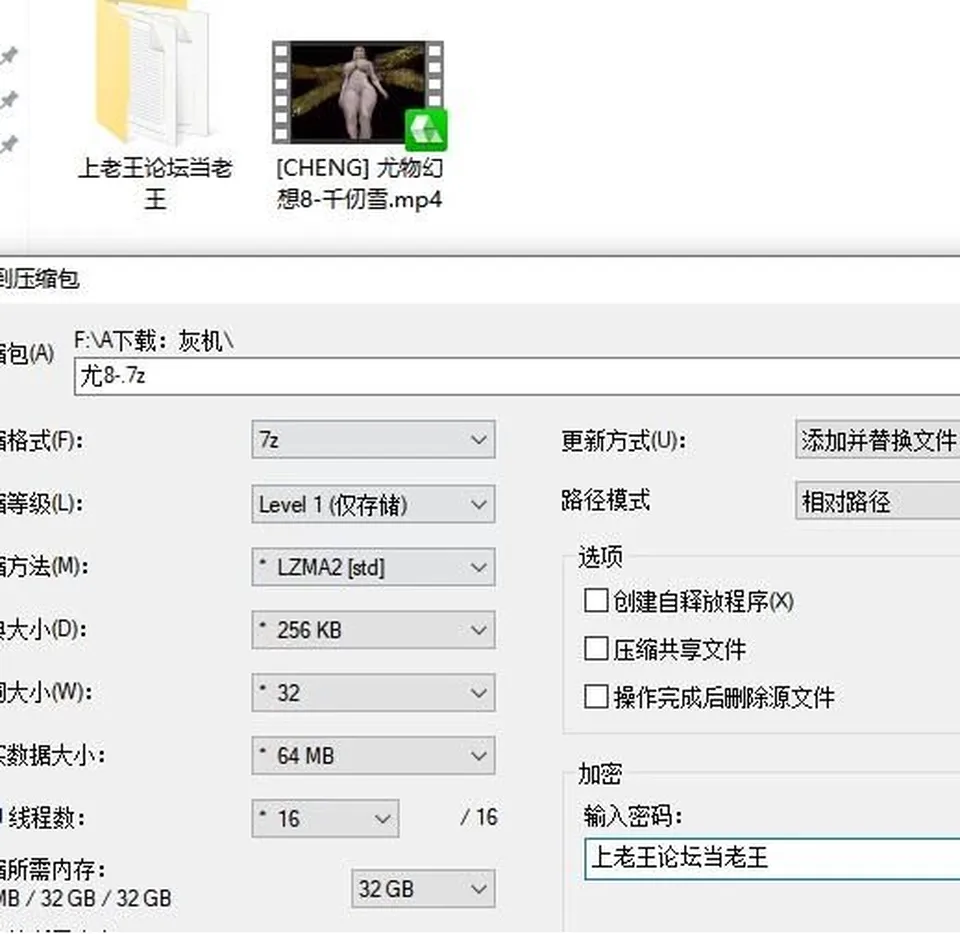960x934 pixels.
Task: Open the solid block size dropdown 64 MB
Action: [x=373, y=756]
